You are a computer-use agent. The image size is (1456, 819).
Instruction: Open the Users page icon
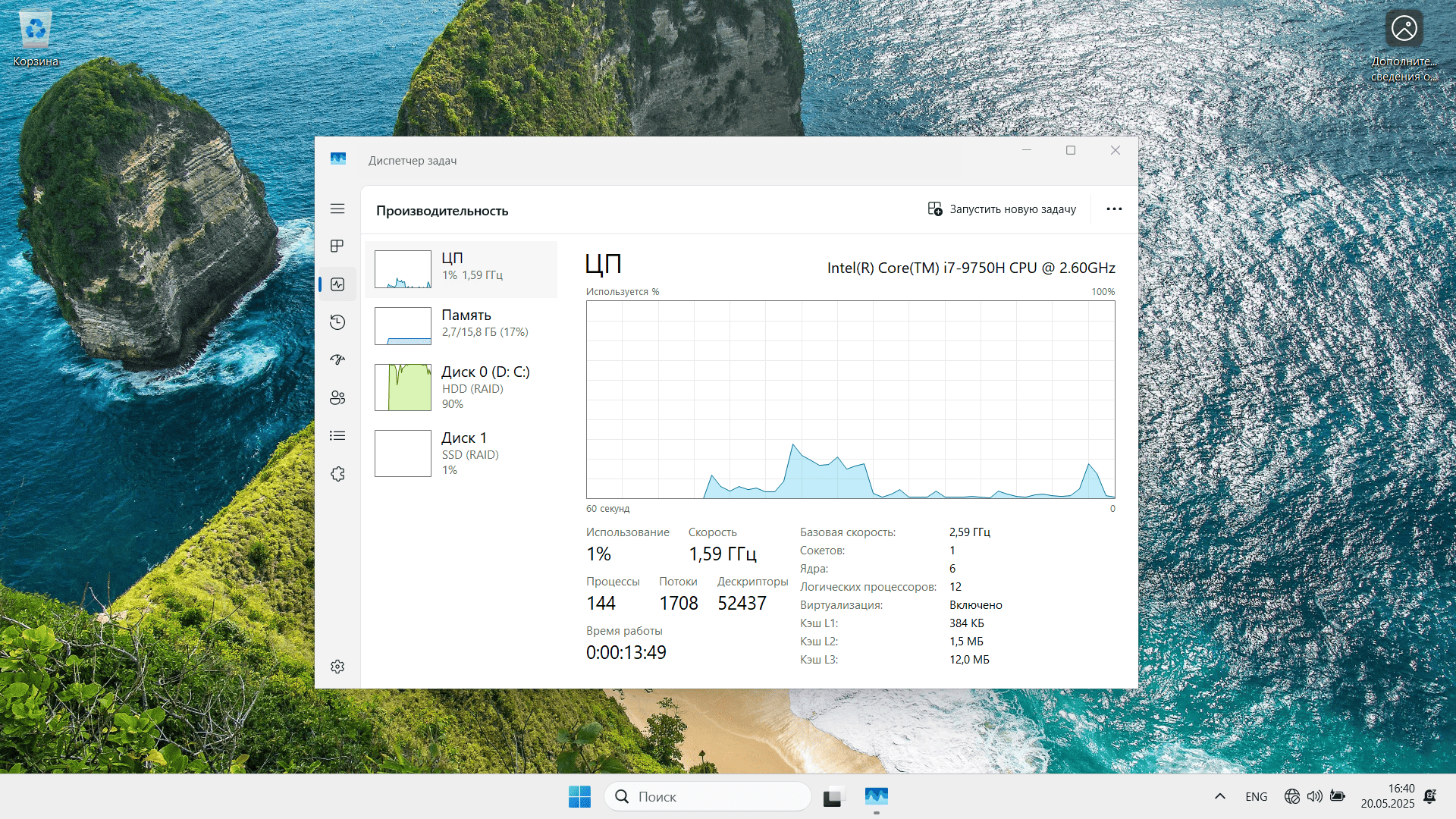tap(337, 398)
